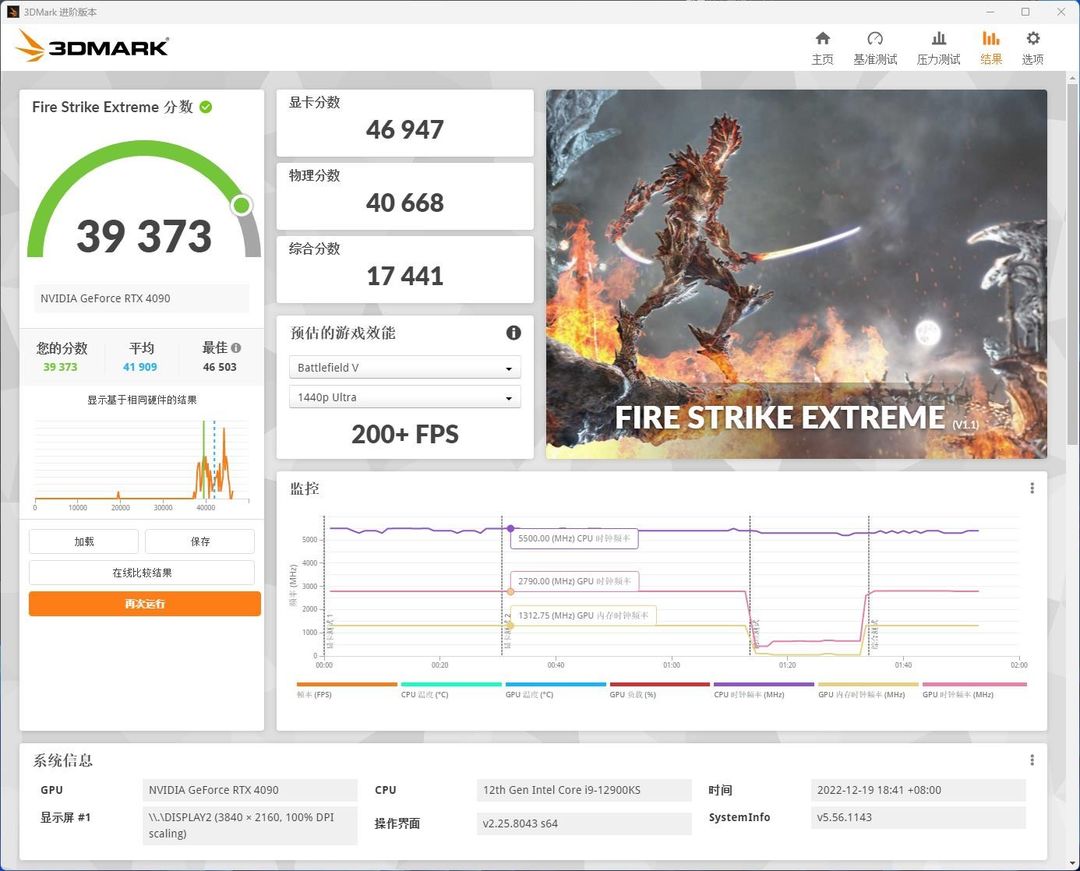Maximize the 3DMark window
The width and height of the screenshot is (1080, 871).
click(1026, 12)
